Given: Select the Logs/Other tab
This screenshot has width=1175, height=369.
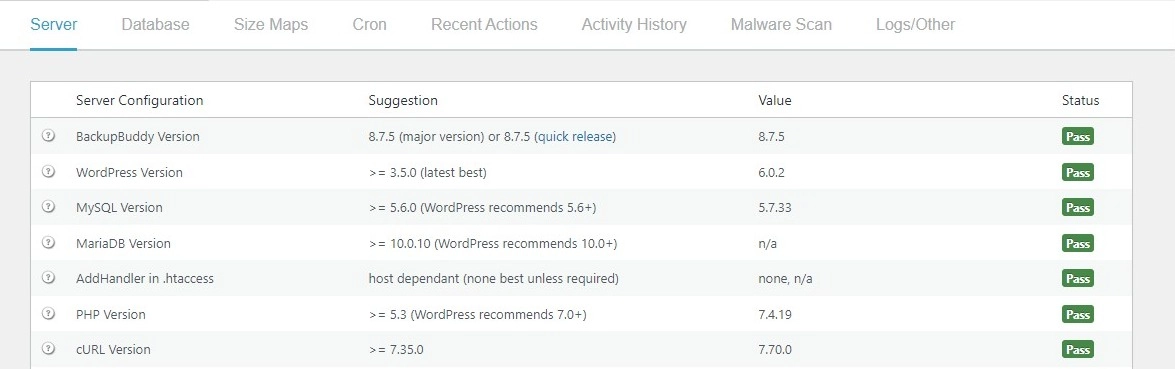Looking at the screenshot, I should (915, 25).
